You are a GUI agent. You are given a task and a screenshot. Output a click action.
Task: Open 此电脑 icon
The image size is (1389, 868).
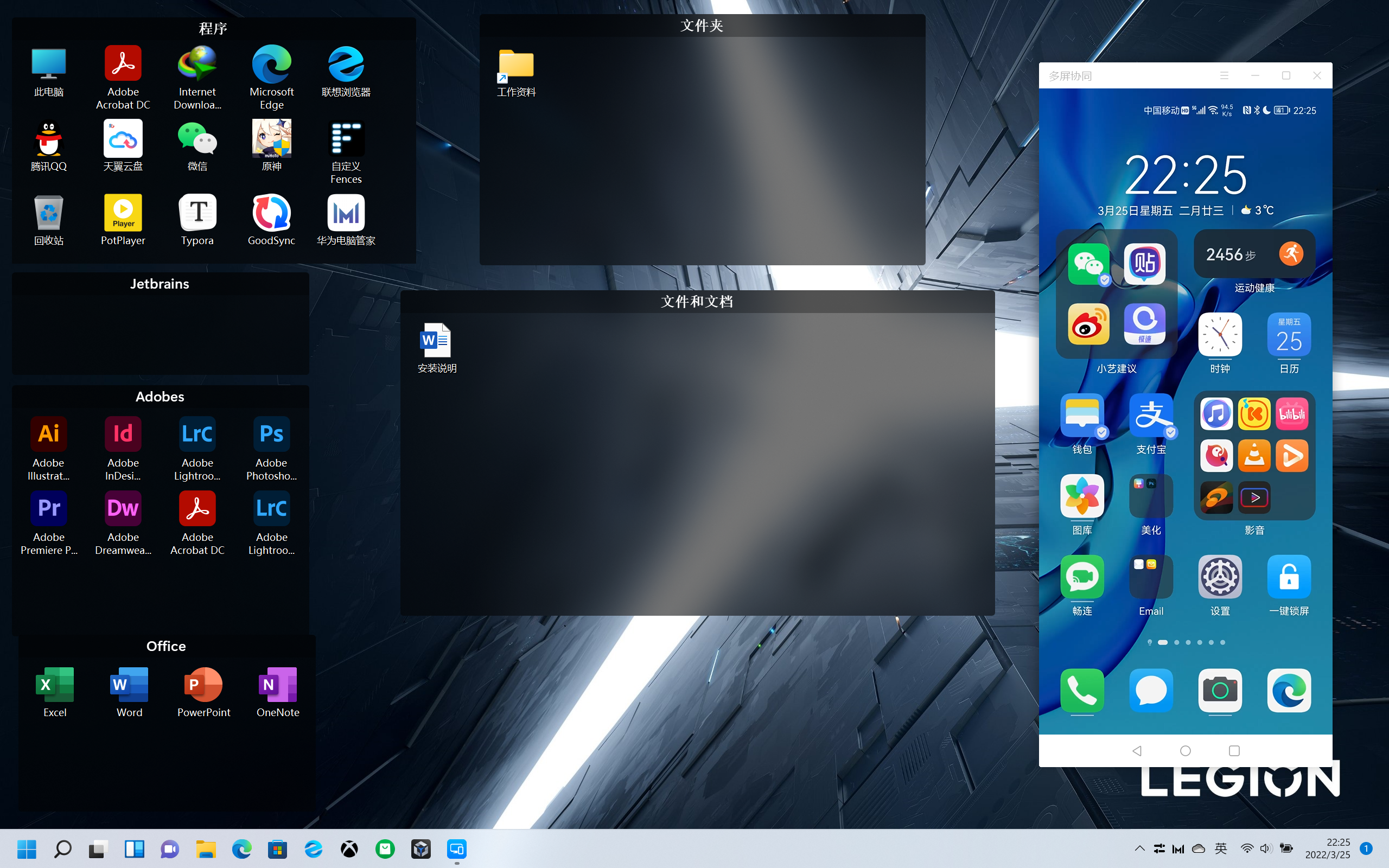(49, 71)
